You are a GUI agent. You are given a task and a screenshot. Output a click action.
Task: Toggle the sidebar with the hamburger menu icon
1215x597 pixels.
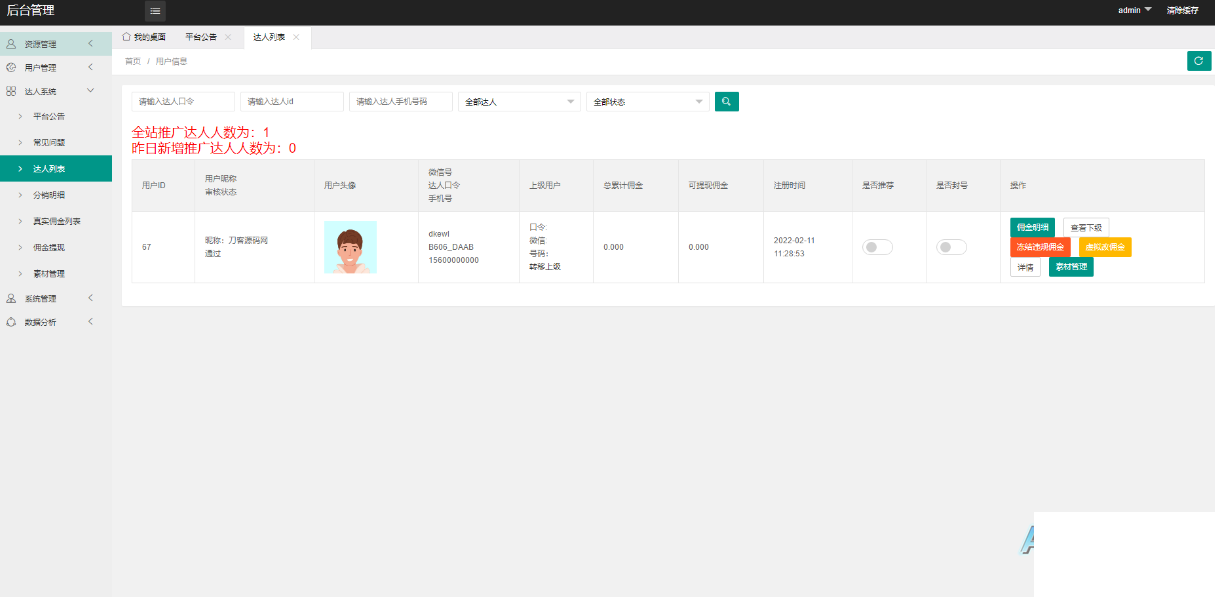pyautogui.click(x=155, y=11)
